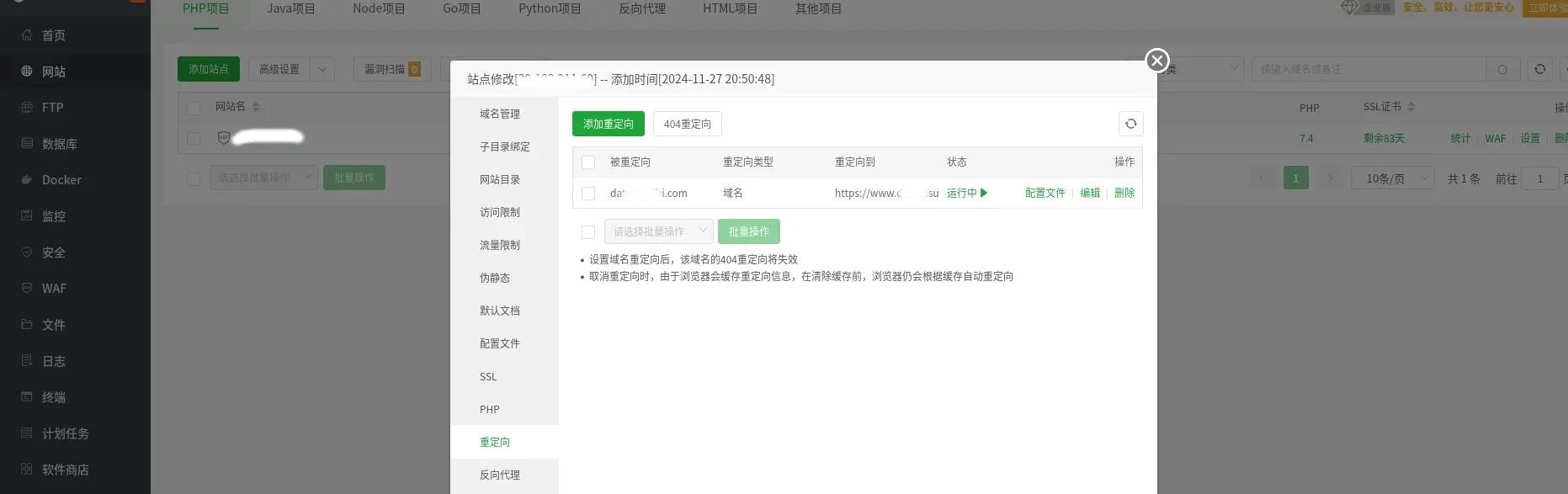Viewport: 1568px width, 494px height.
Task: Open the 10条/页 page size dropdown
Action: (1393, 178)
